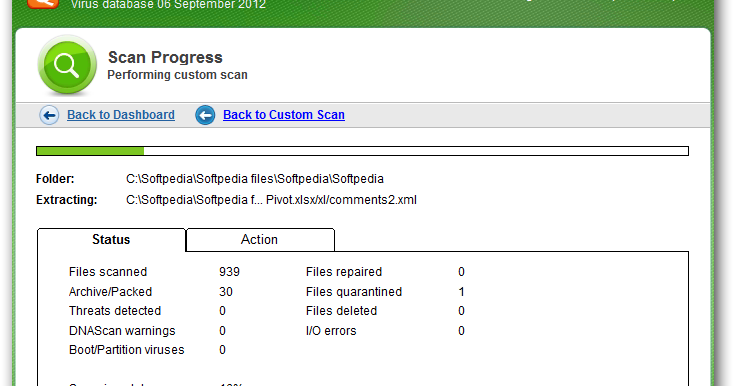Select the Scan Progress heading
734x386 pixels.
(x=165, y=57)
